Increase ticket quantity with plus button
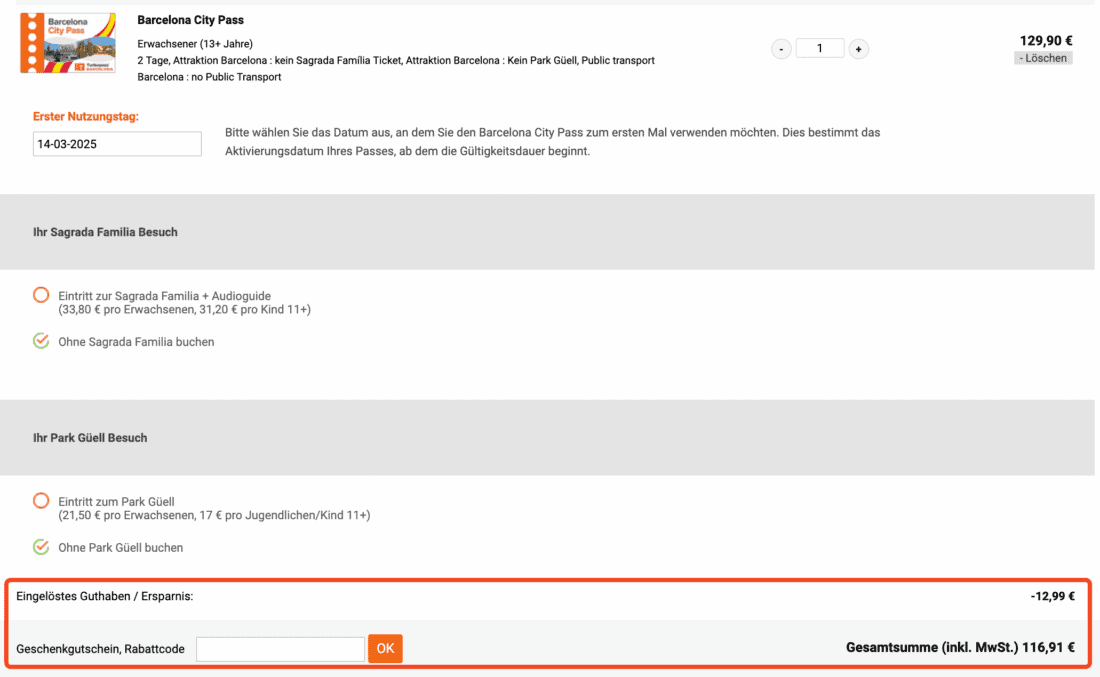Viewport: 1100px width, 677px height. coord(858,49)
